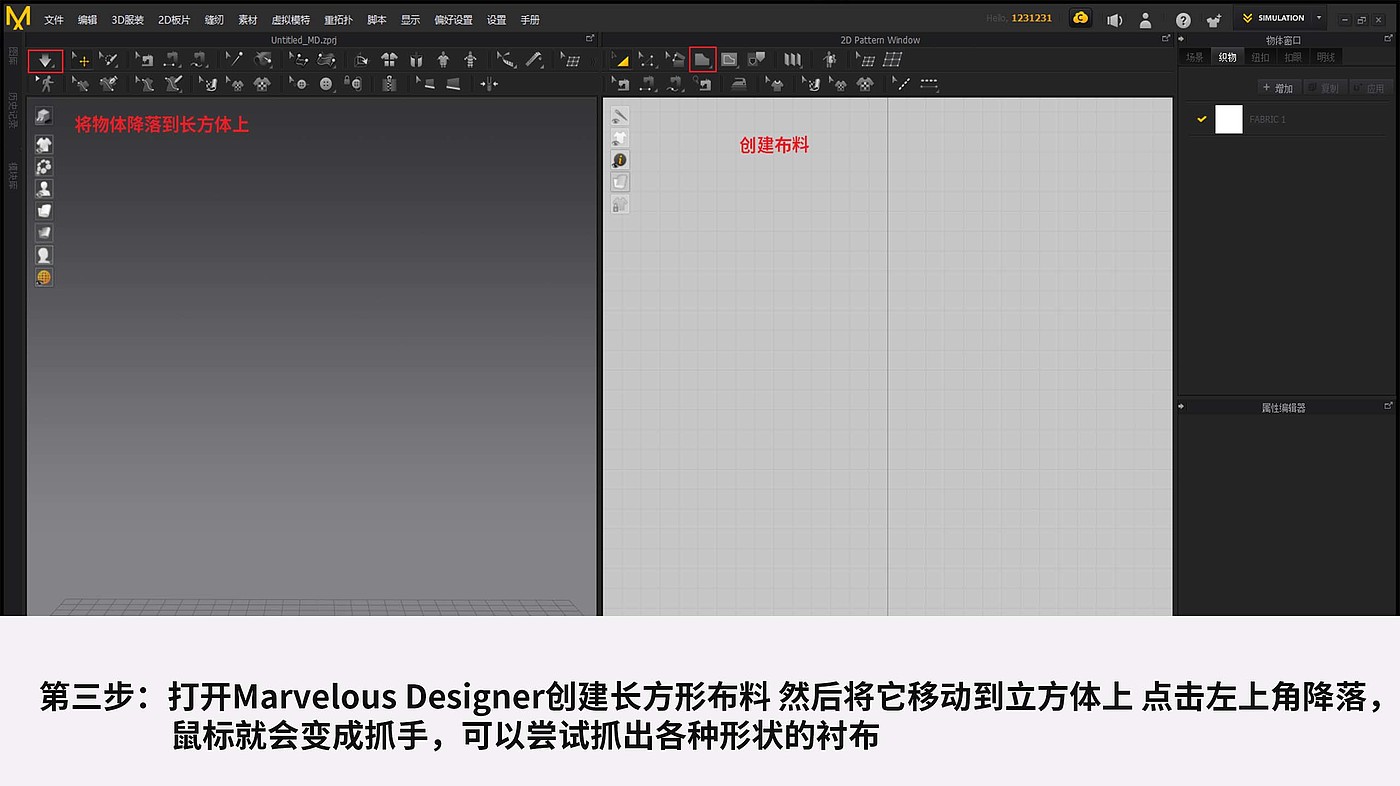Open the 3D grid arrangement icon
Screen dimensions: 1400x786
click(x=570, y=60)
